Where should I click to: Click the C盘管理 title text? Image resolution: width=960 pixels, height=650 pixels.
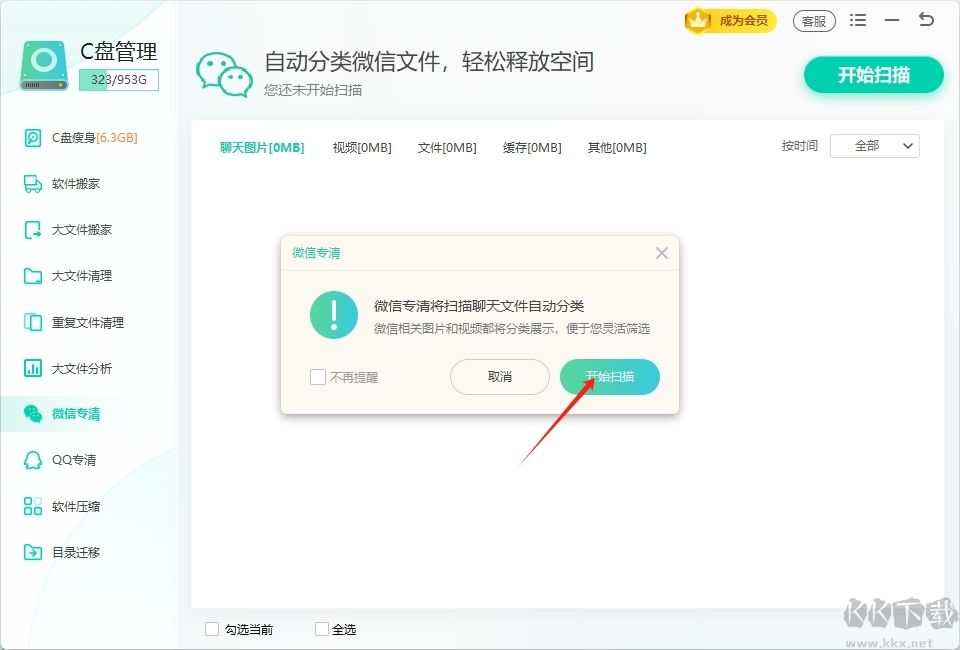119,51
